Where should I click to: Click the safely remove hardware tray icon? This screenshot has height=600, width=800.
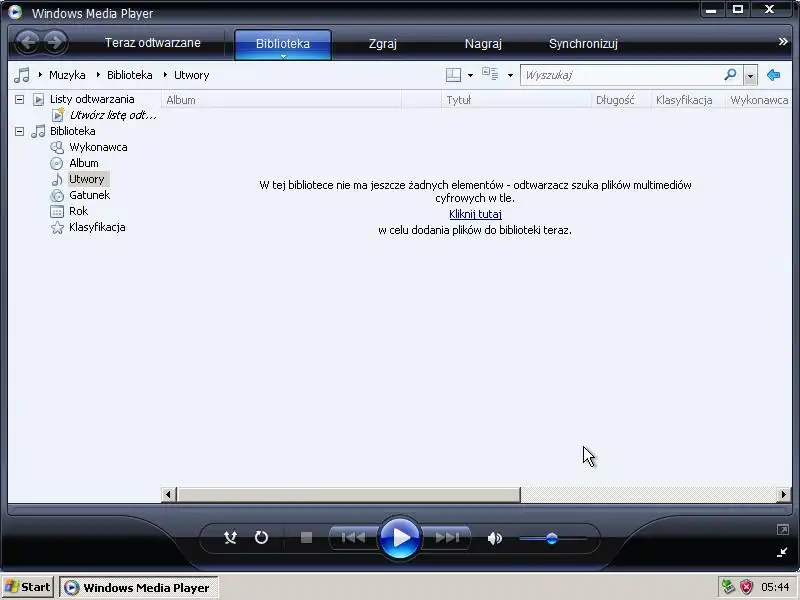728,587
